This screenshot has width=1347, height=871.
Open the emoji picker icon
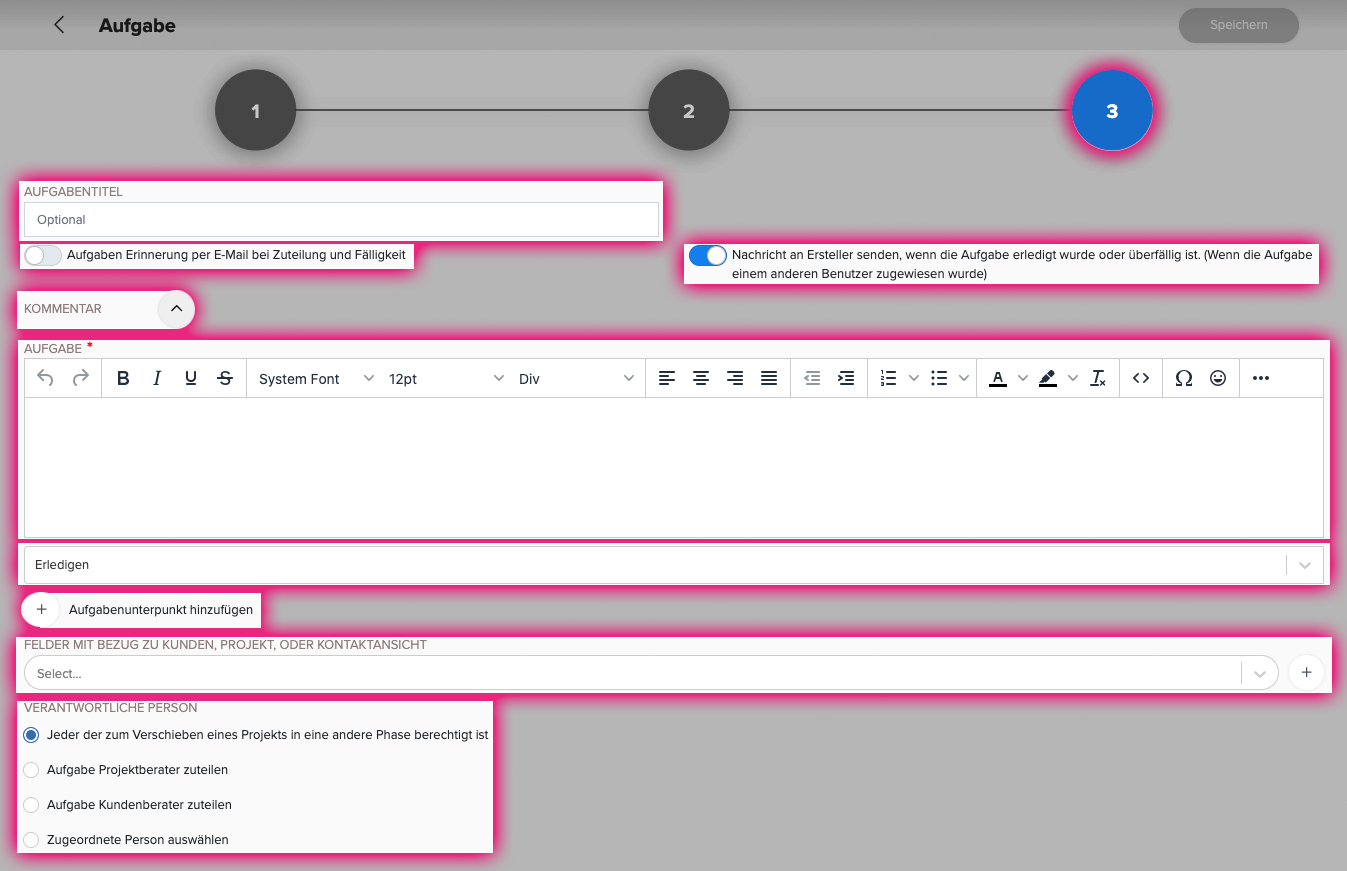[x=1218, y=378]
